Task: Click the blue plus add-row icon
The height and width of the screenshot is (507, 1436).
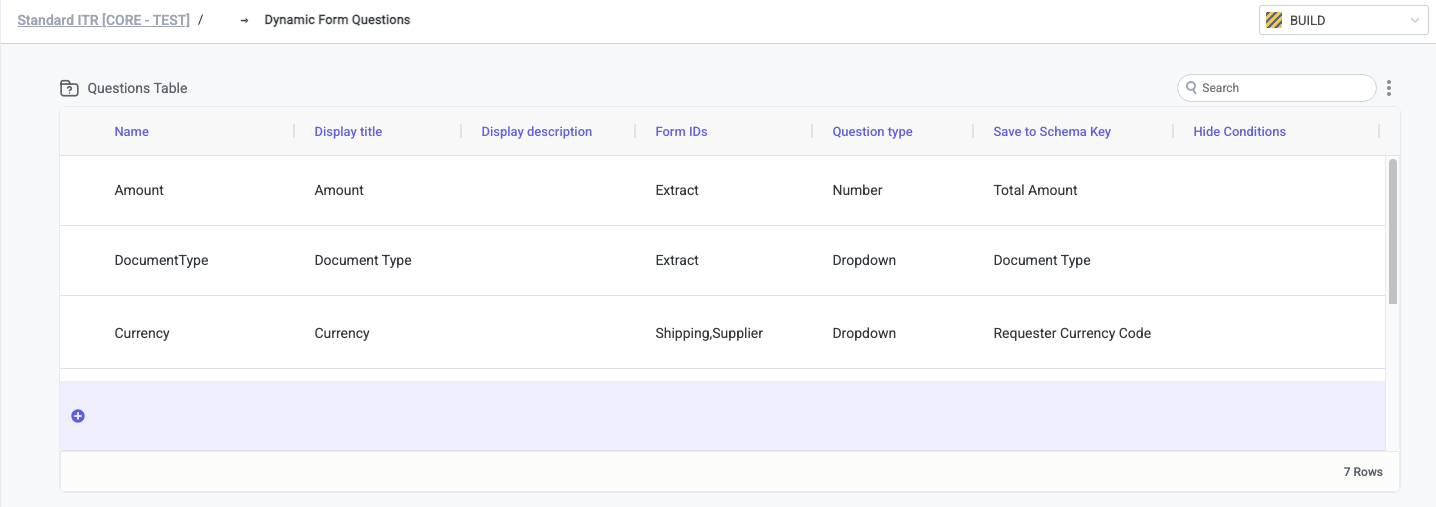Action: point(78,416)
